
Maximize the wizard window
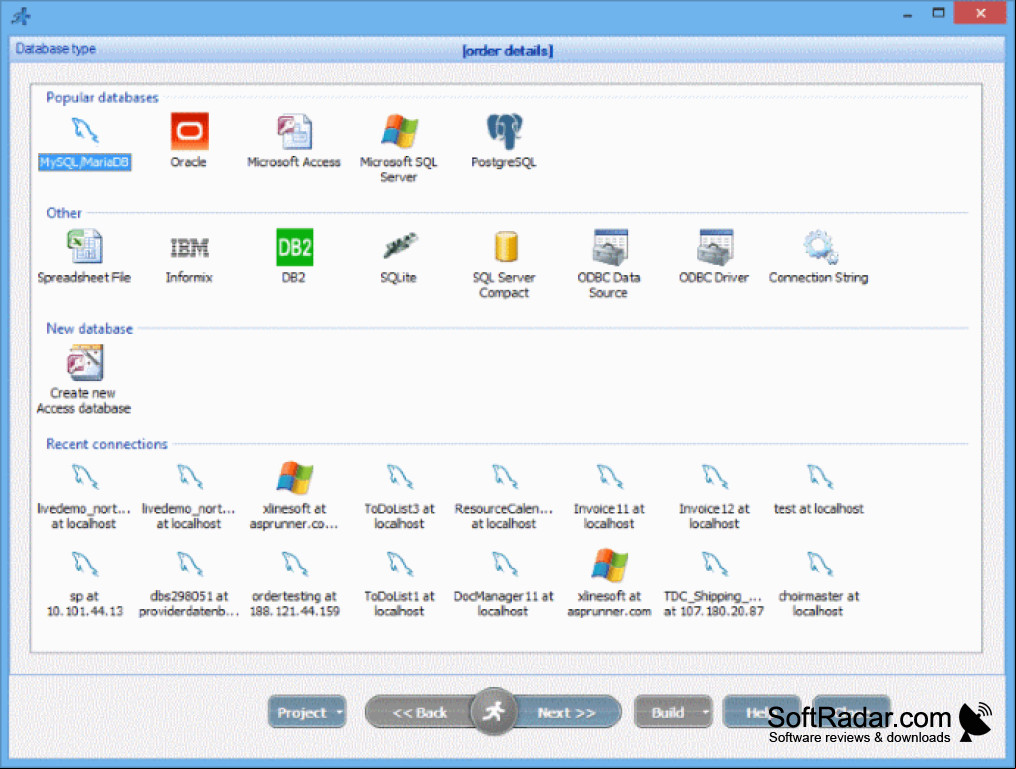[x=938, y=13]
